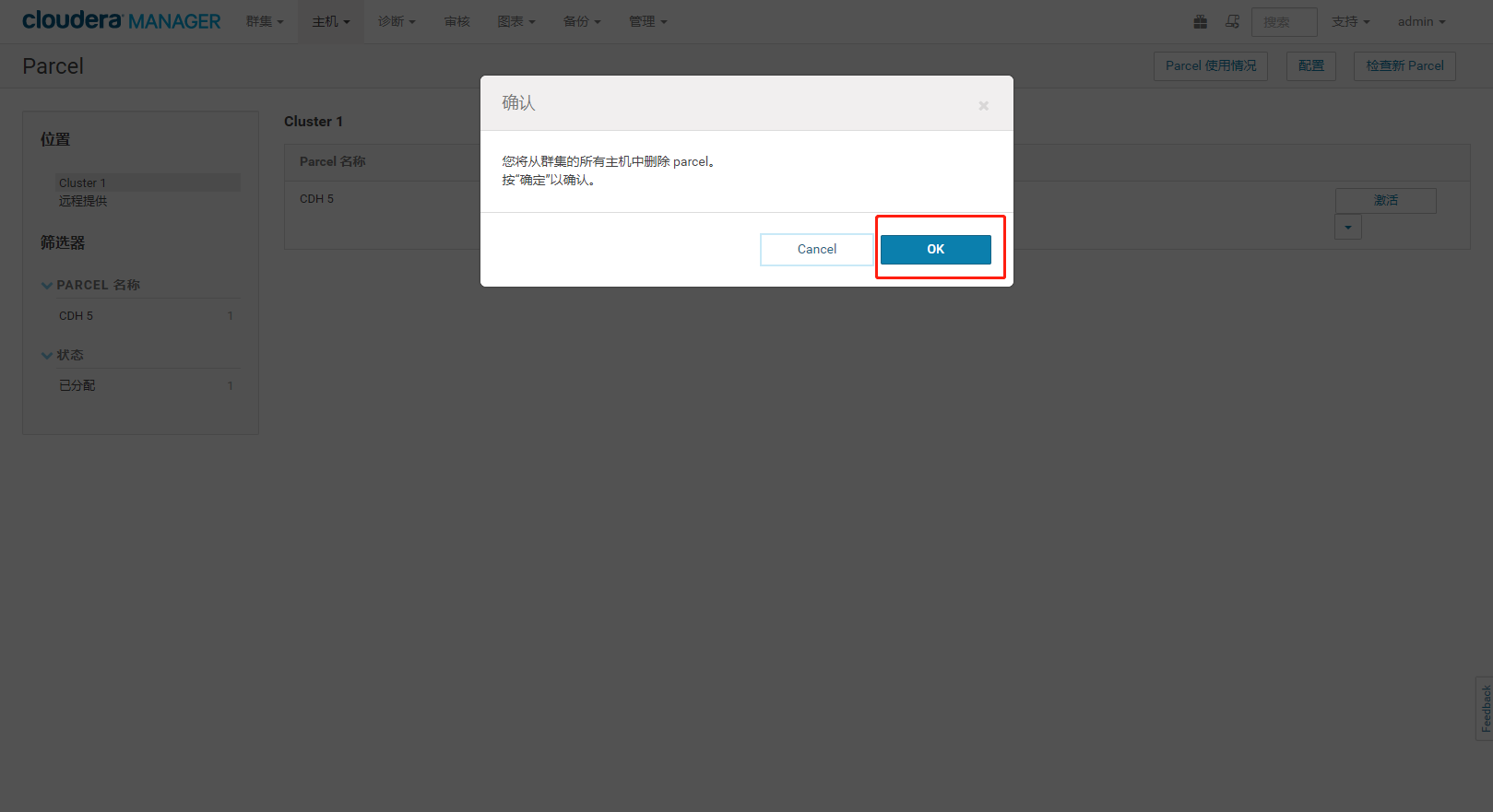Click the 配置 button

pos(1310,65)
